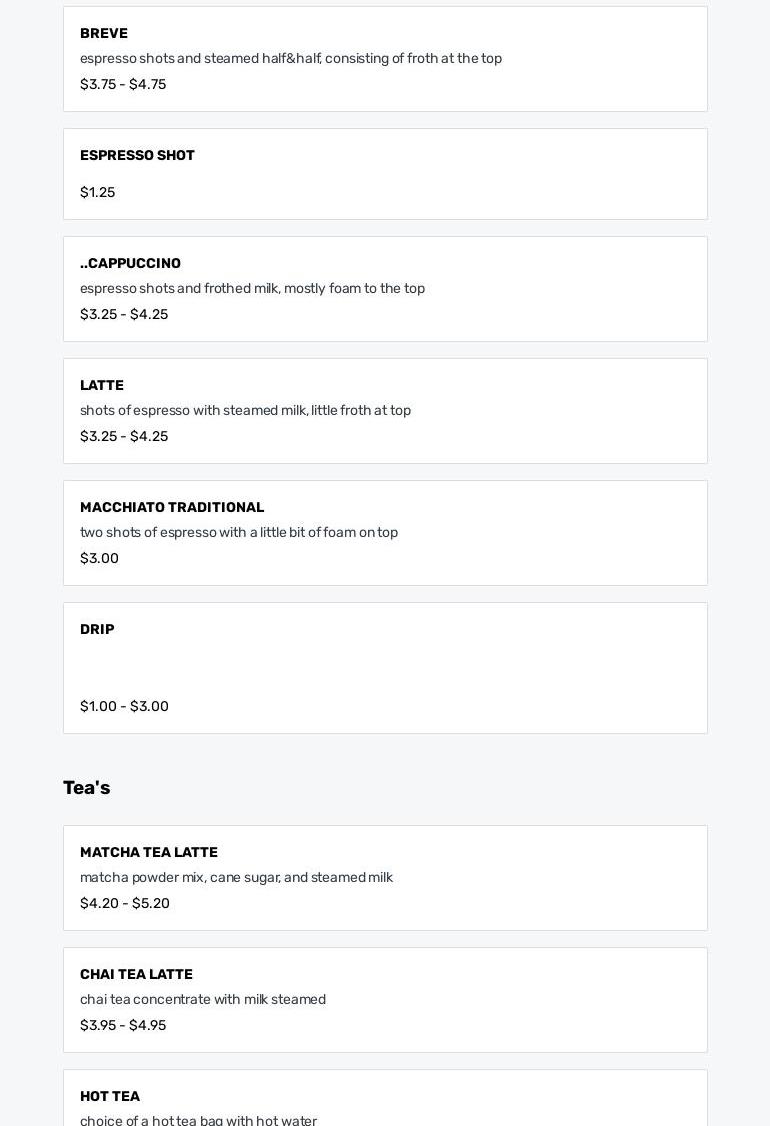Select the Chai Tea Latte title
Screen dimensions: 770x1126
tap(136, 974)
